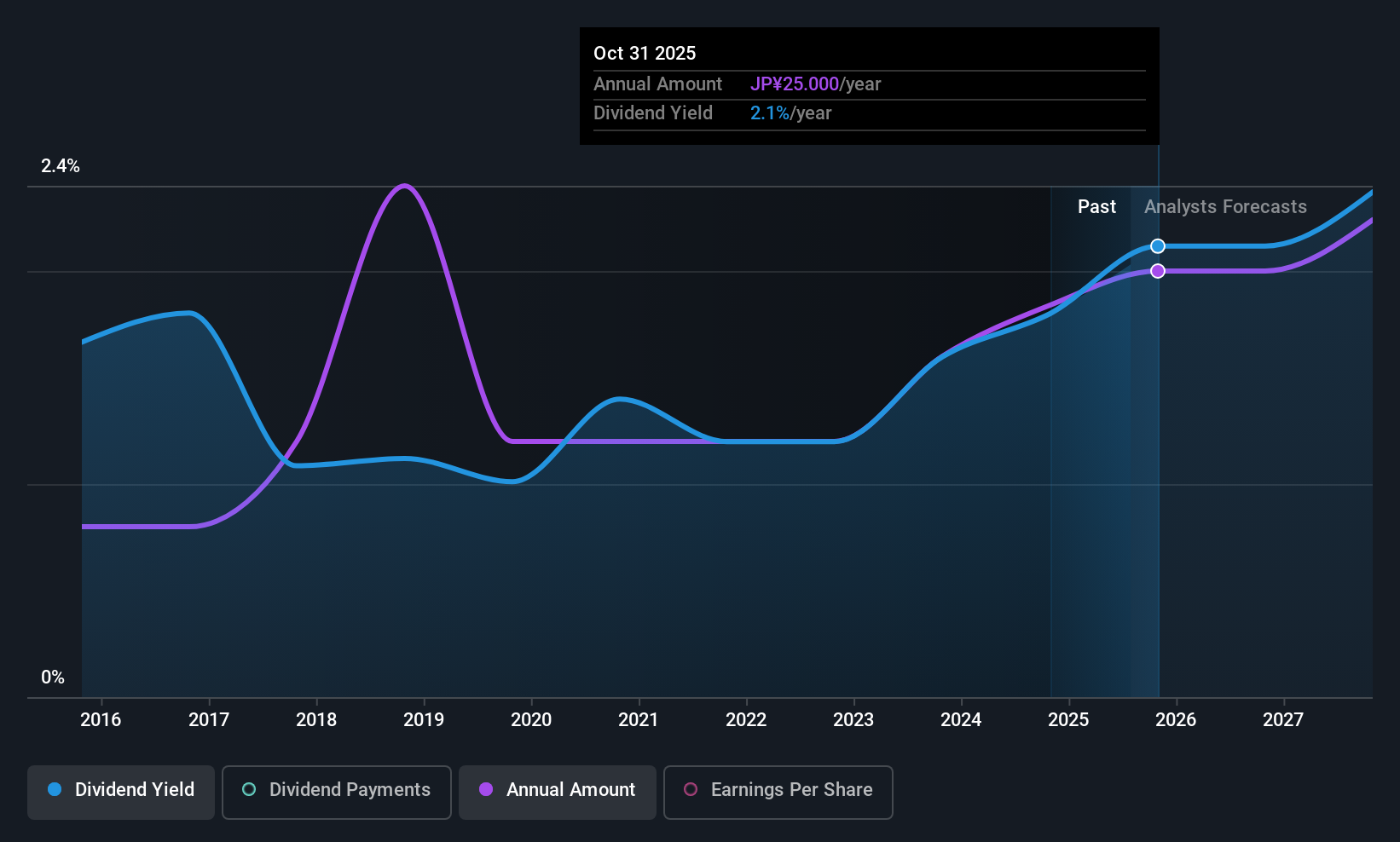Toggle the Annual Amount legend series

click(x=558, y=792)
